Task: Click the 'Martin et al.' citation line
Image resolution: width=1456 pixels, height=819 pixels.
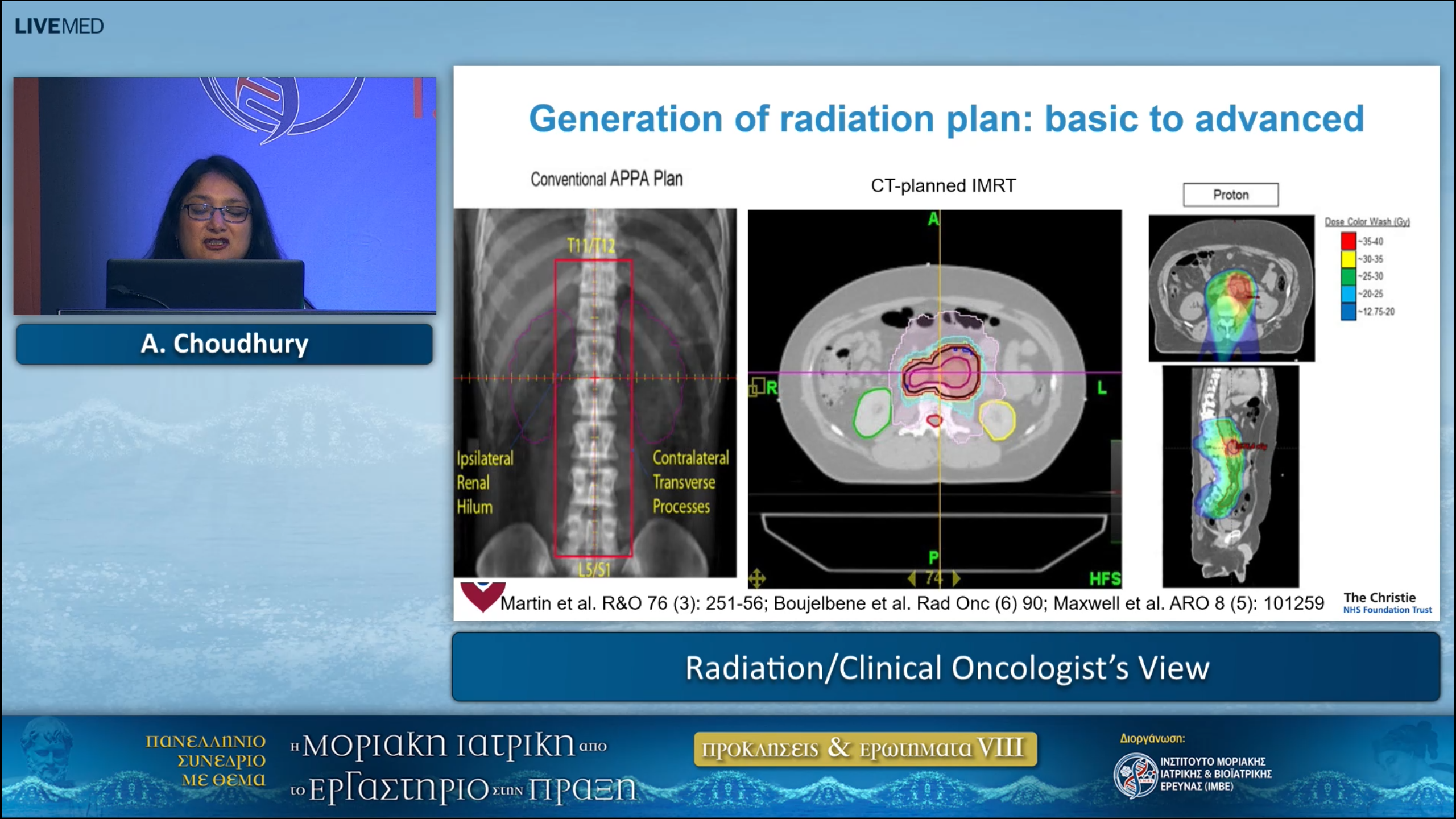Action: 912,603
